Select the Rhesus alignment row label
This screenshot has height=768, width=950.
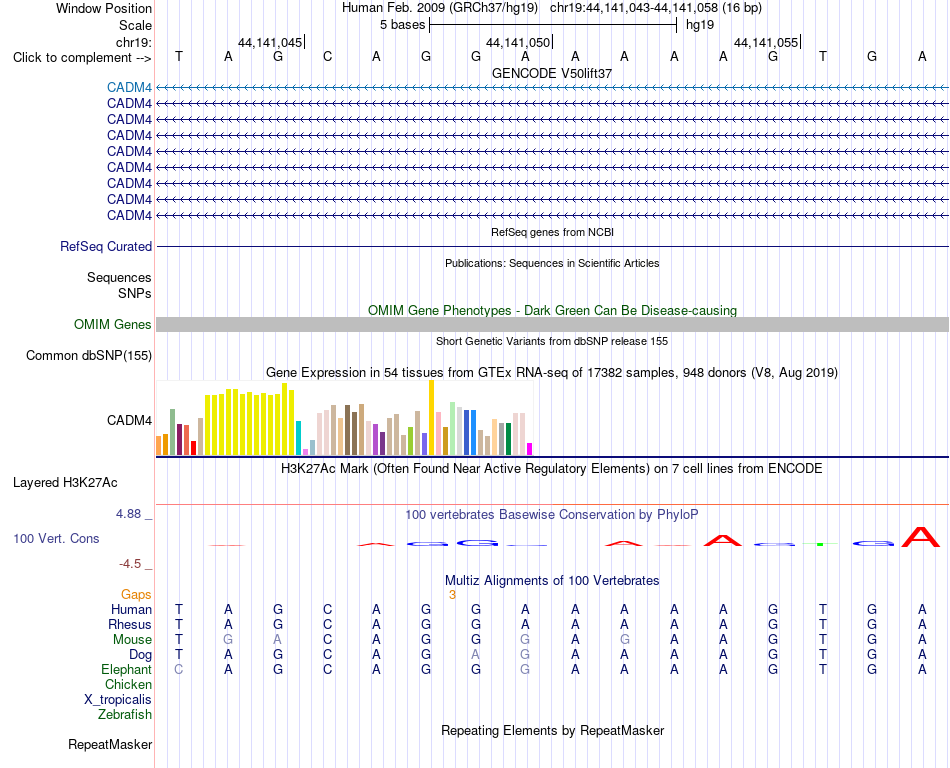coord(130,624)
